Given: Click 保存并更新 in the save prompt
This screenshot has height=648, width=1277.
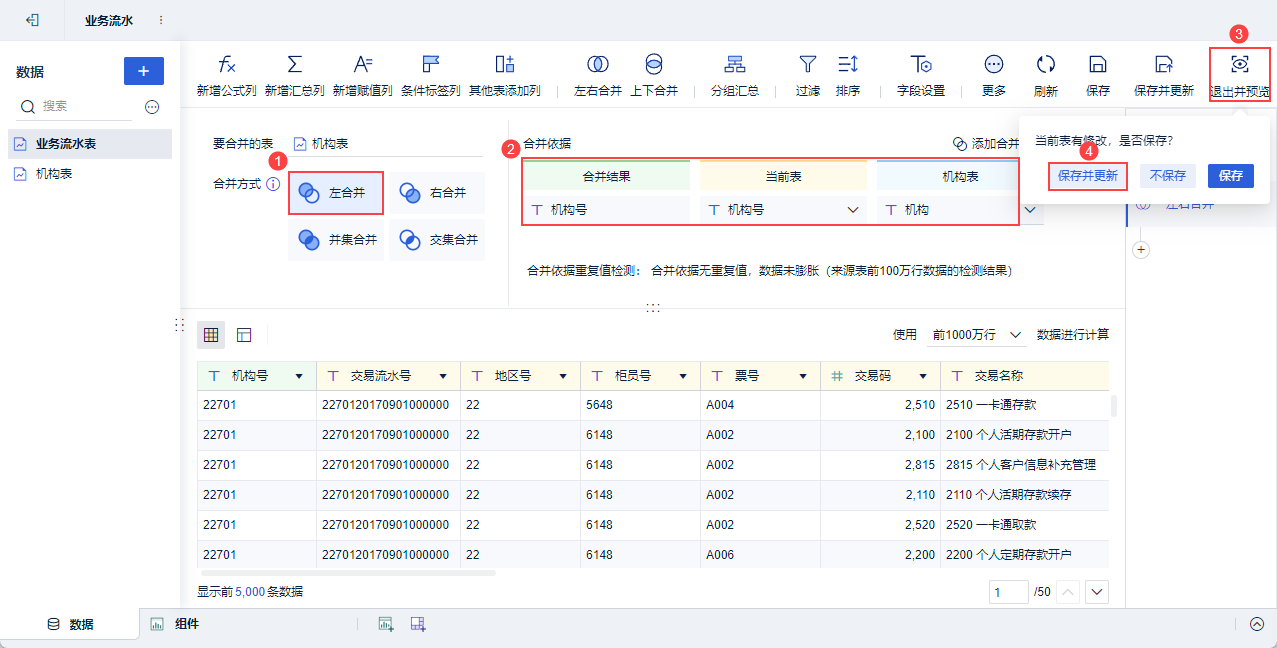Looking at the screenshot, I should [x=1088, y=176].
